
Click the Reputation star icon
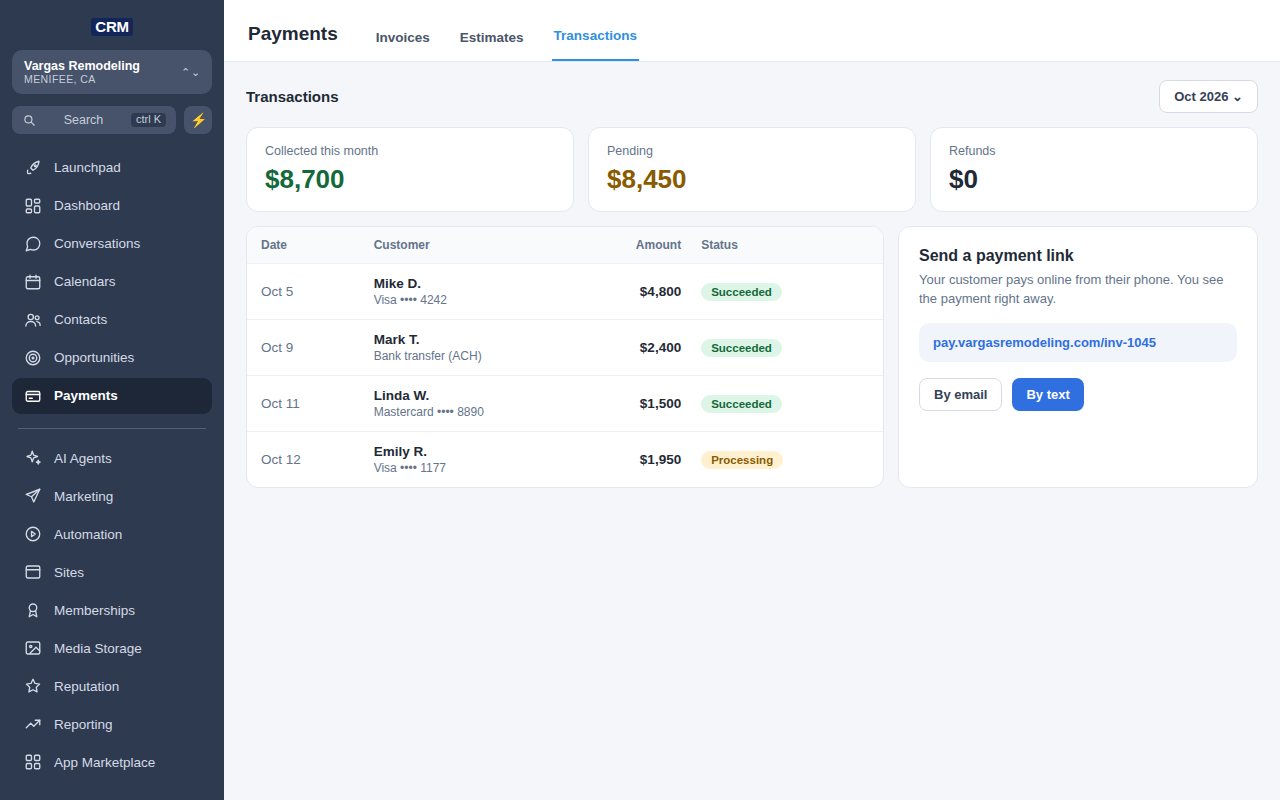coord(33,687)
